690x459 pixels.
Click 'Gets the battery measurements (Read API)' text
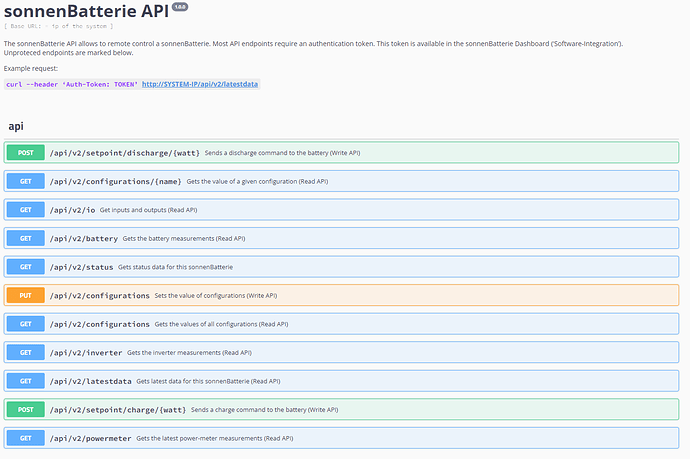184,239
